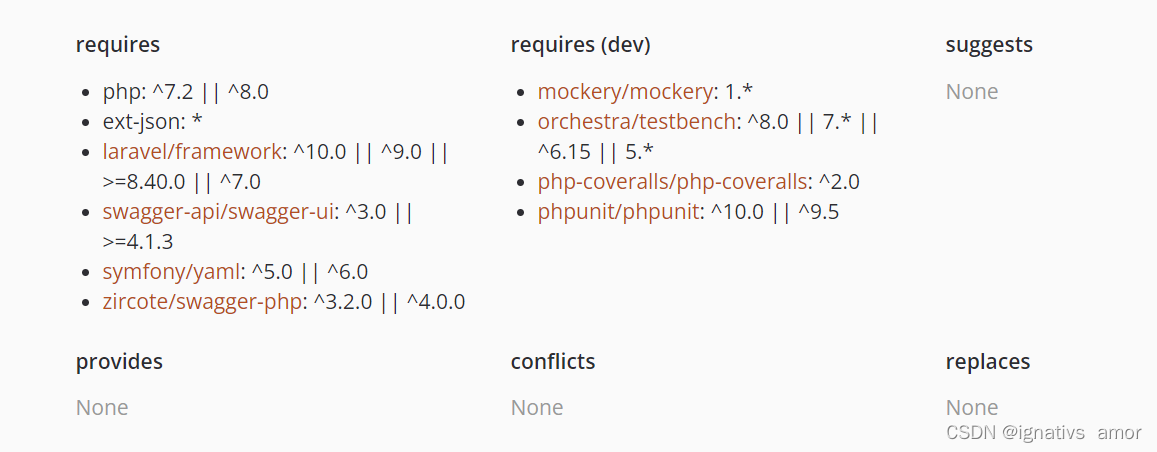Click the ext-json requirement entry
This screenshot has height=452, width=1157.
153,122
